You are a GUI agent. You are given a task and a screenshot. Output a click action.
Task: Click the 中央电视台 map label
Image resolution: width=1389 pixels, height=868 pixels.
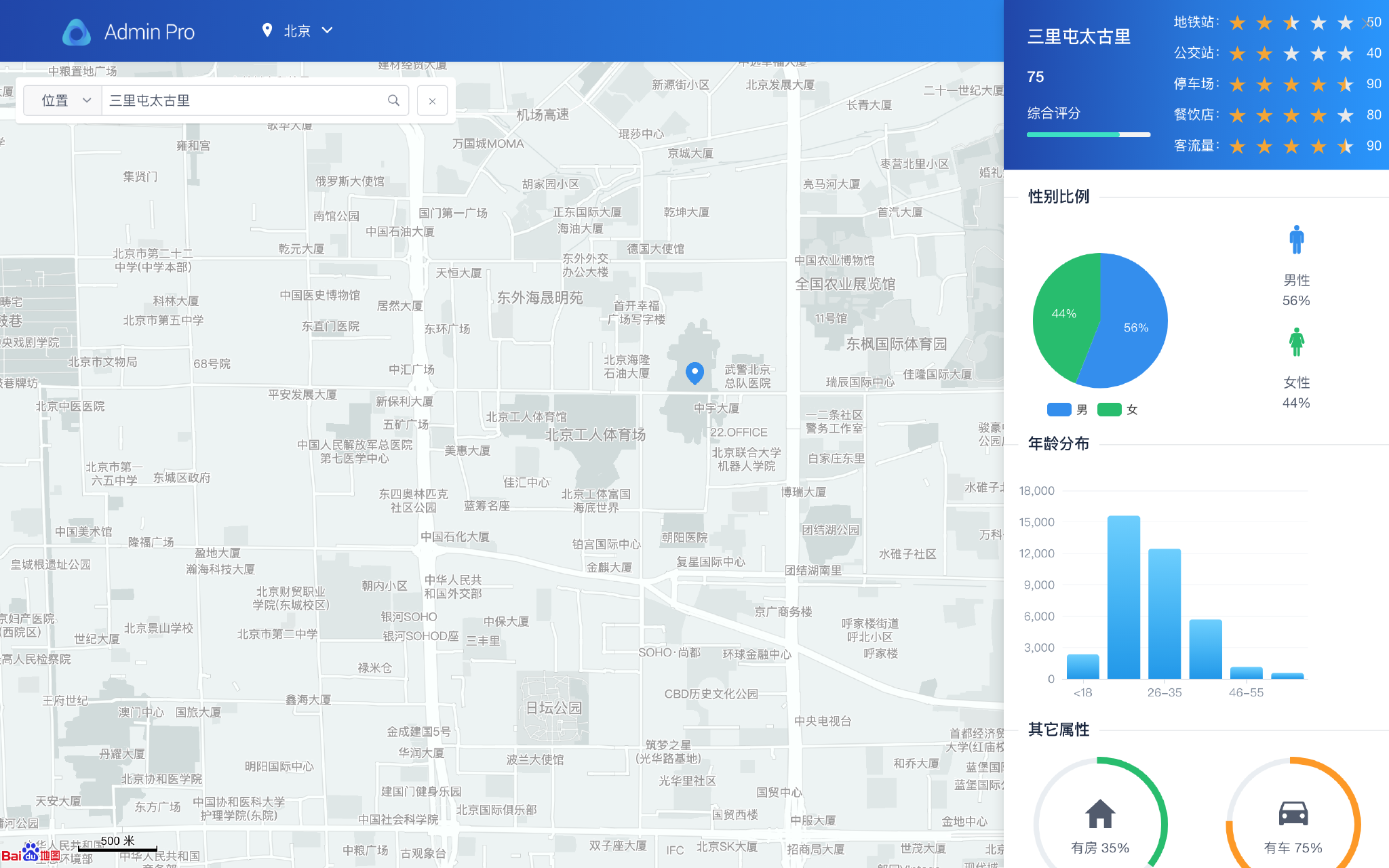[823, 721]
